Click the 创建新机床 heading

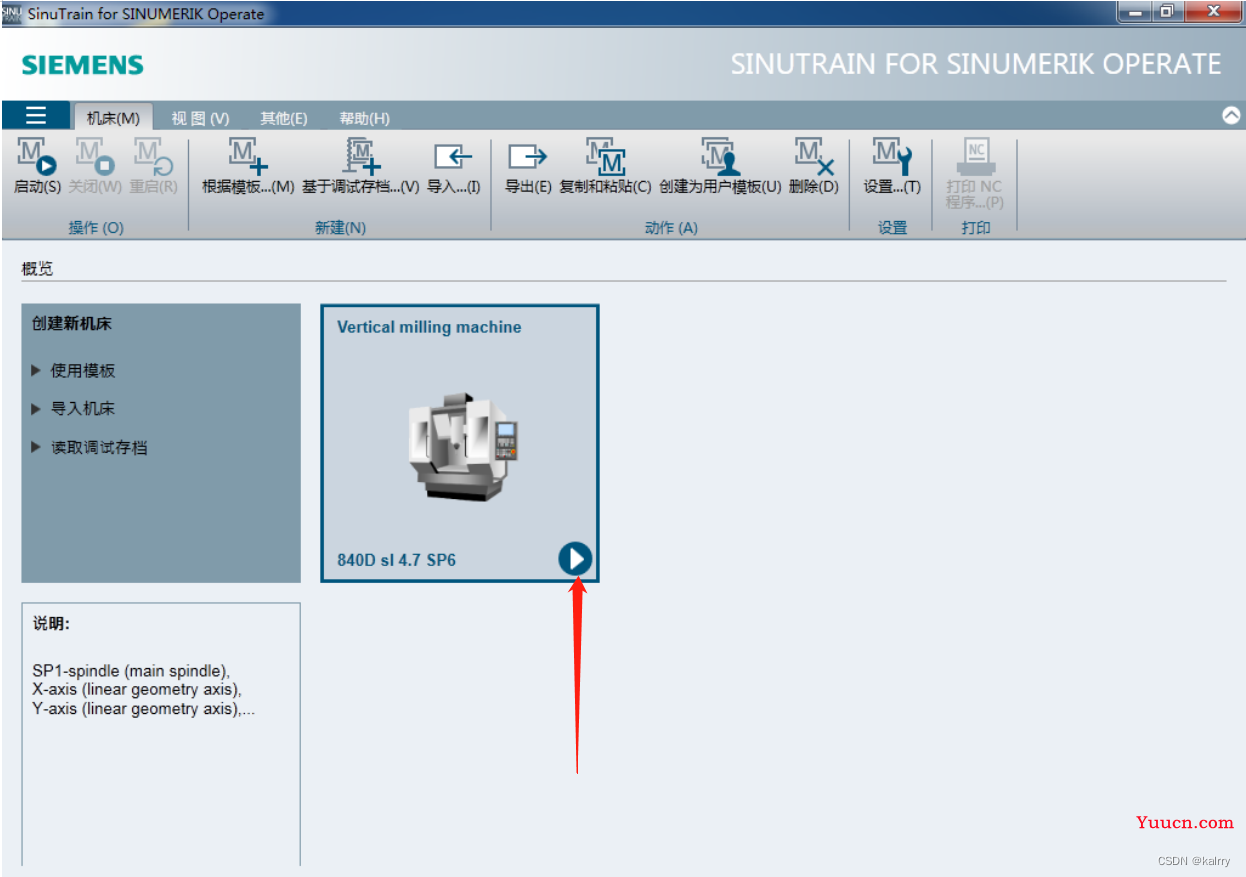pos(72,323)
